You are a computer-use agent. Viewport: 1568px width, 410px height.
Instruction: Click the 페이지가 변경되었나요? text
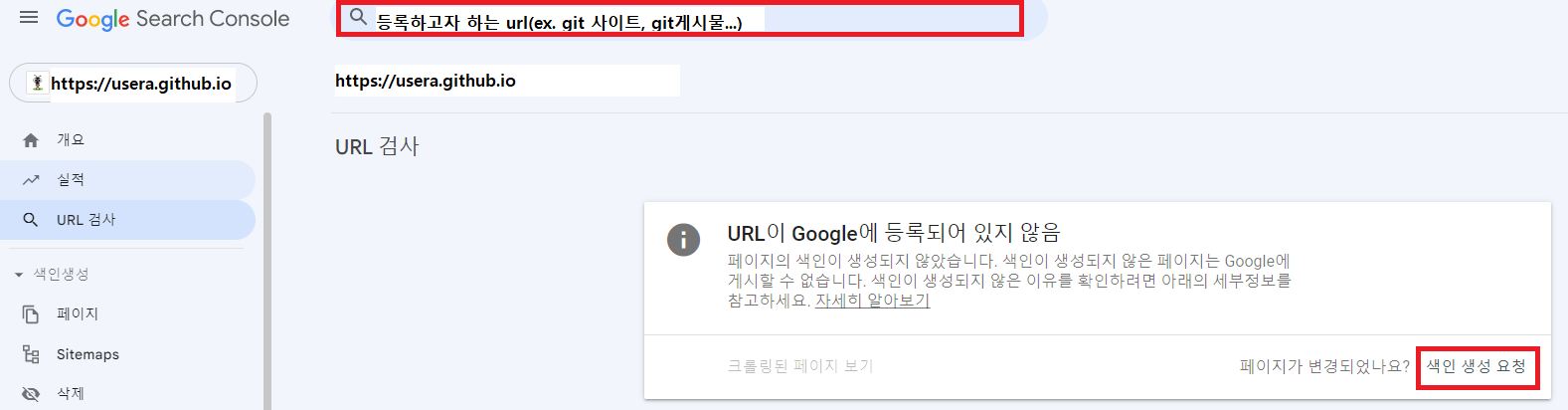(1324, 366)
